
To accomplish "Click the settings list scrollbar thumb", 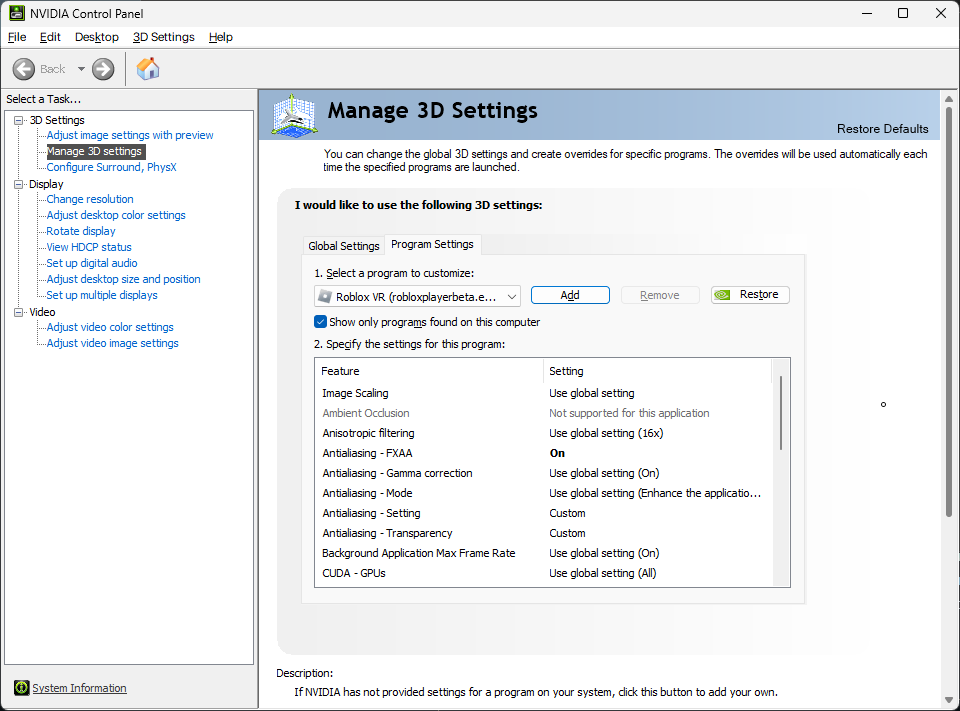I will (x=781, y=413).
